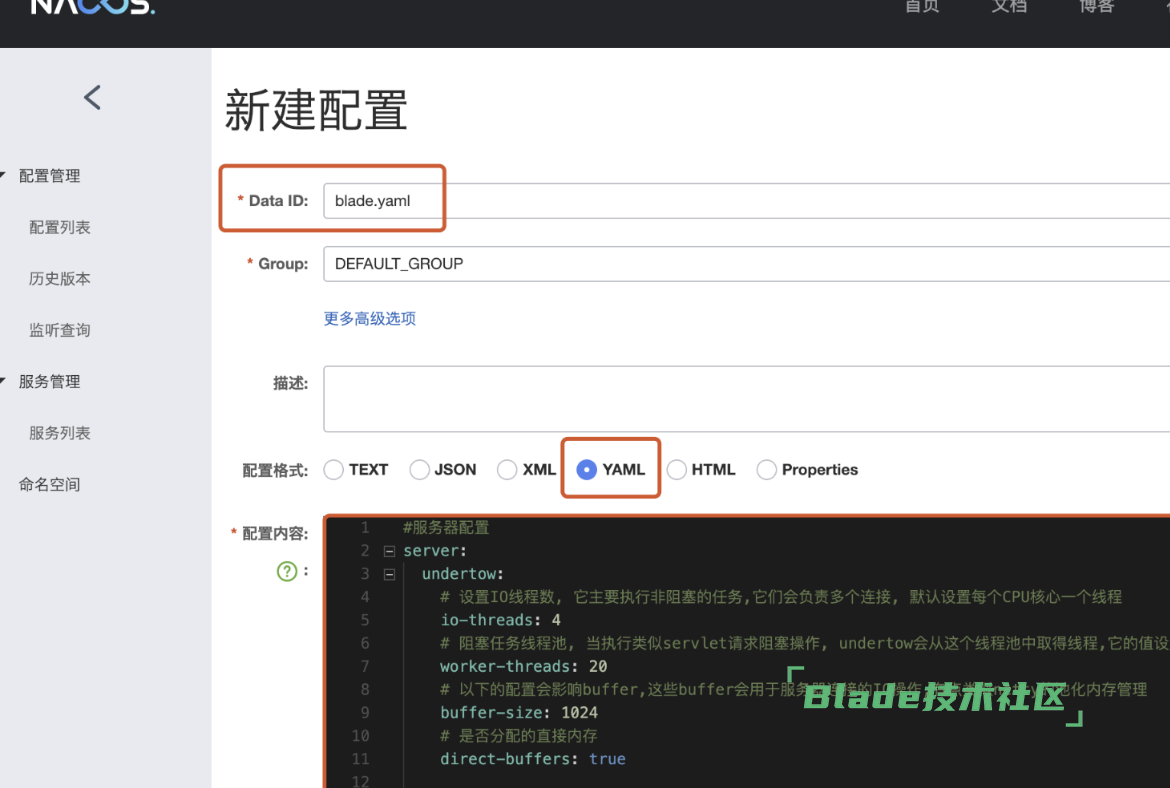Select the Properties format radio button

coord(767,470)
